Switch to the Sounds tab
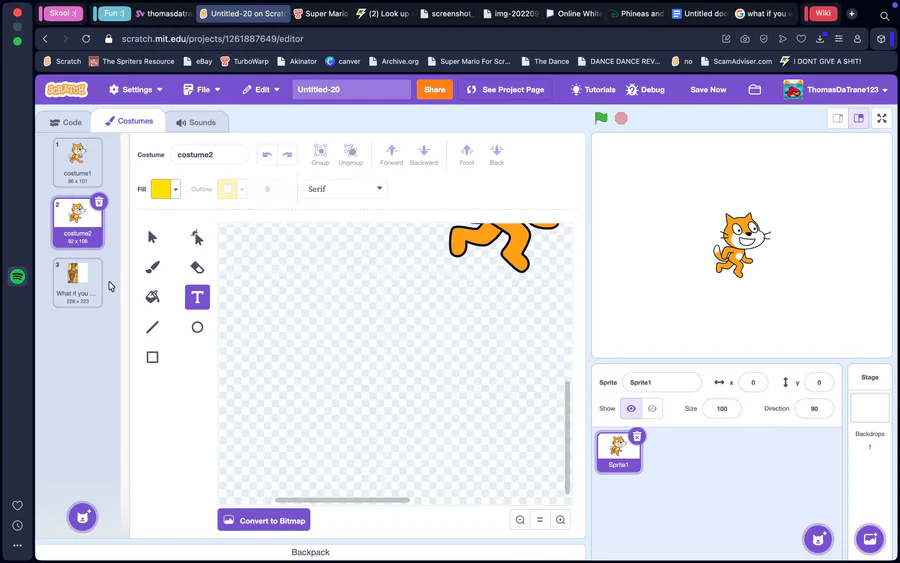The image size is (900, 563). [x=196, y=122]
